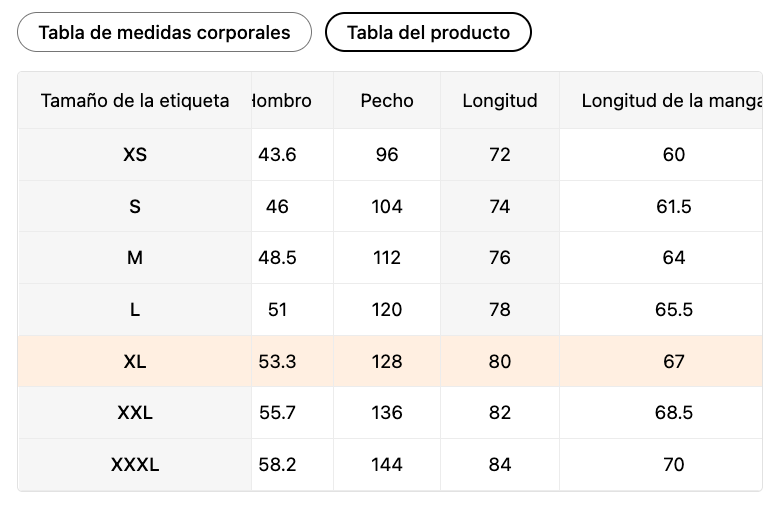Click the XL shoulder value 53.3

pyautogui.click(x=277, y=362)
